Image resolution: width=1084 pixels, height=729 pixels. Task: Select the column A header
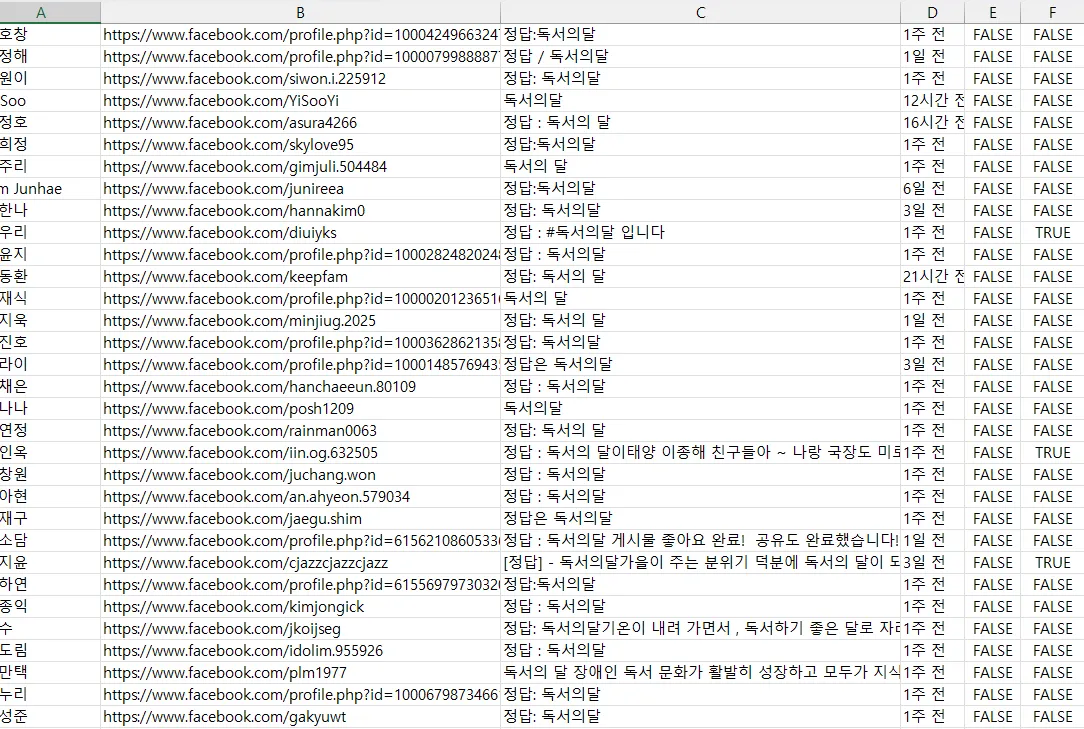point(40,12)
